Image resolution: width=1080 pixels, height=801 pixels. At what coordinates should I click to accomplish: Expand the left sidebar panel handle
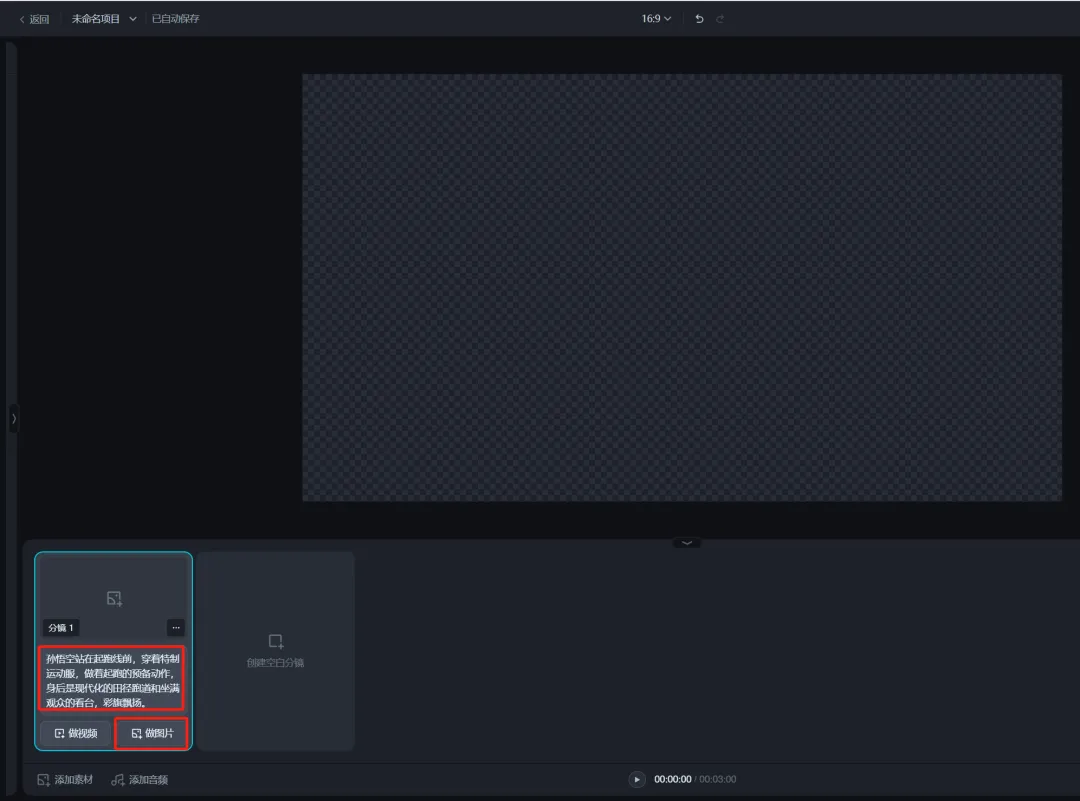point(14,419)
